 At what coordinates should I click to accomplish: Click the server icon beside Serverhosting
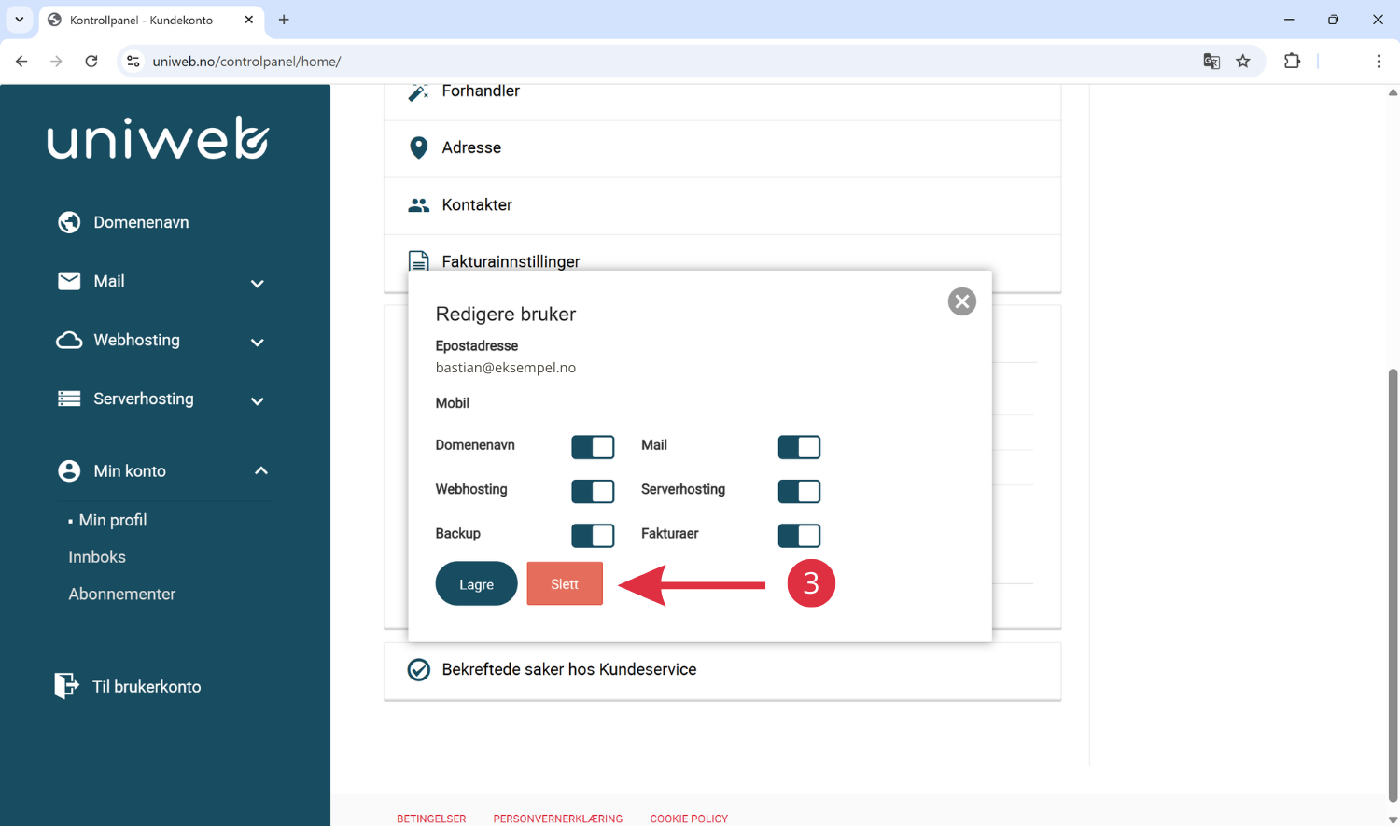click(69, 399)
